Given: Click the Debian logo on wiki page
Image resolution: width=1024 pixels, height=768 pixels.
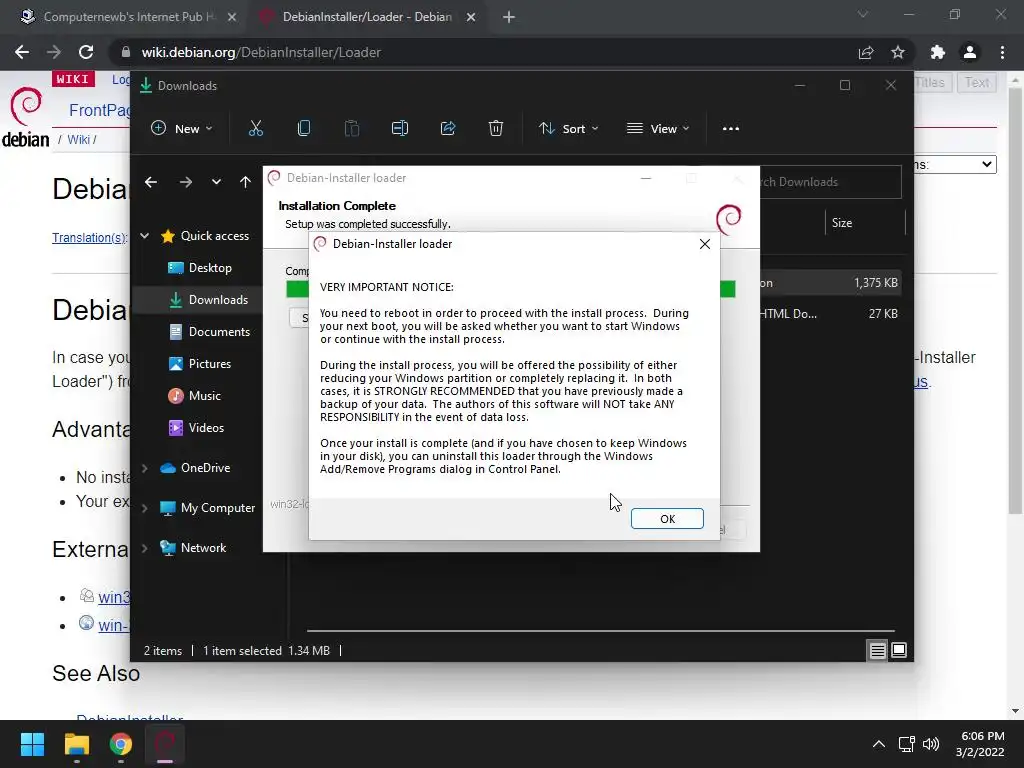Looking at the screenshot, I should (26, 118).
